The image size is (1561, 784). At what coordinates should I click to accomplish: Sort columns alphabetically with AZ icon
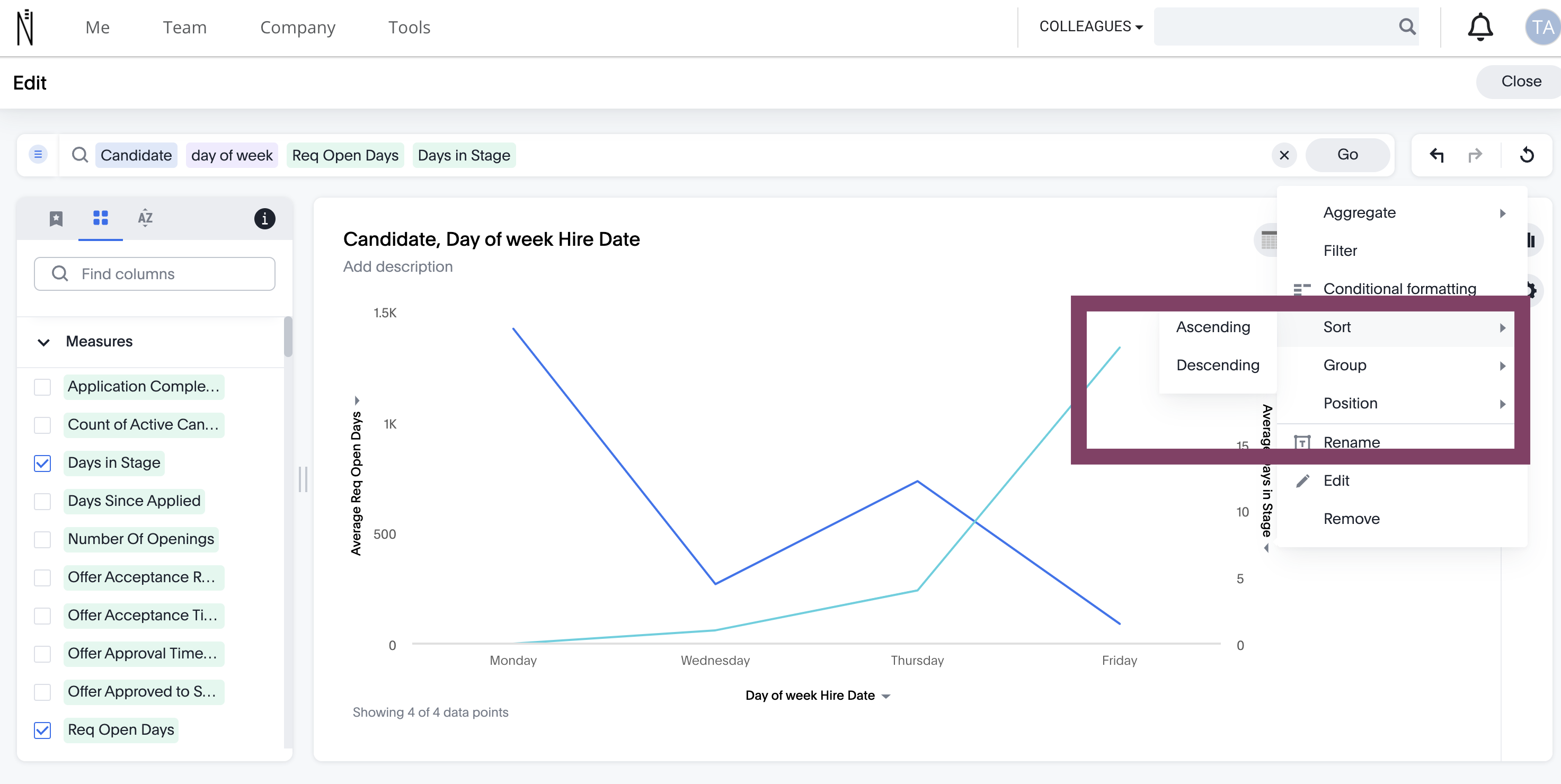(145, 218)
